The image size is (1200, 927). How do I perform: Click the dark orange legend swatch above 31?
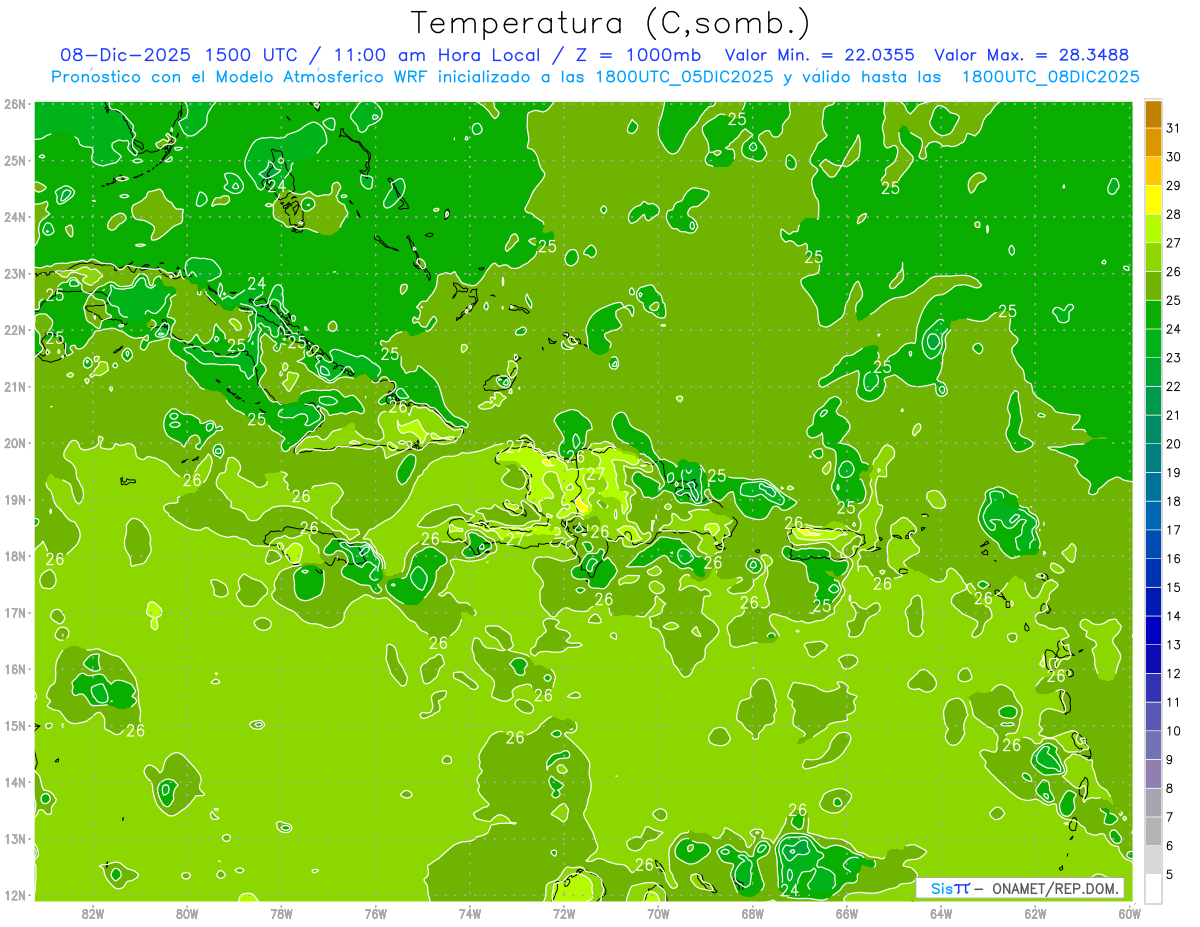(1153, 114)
